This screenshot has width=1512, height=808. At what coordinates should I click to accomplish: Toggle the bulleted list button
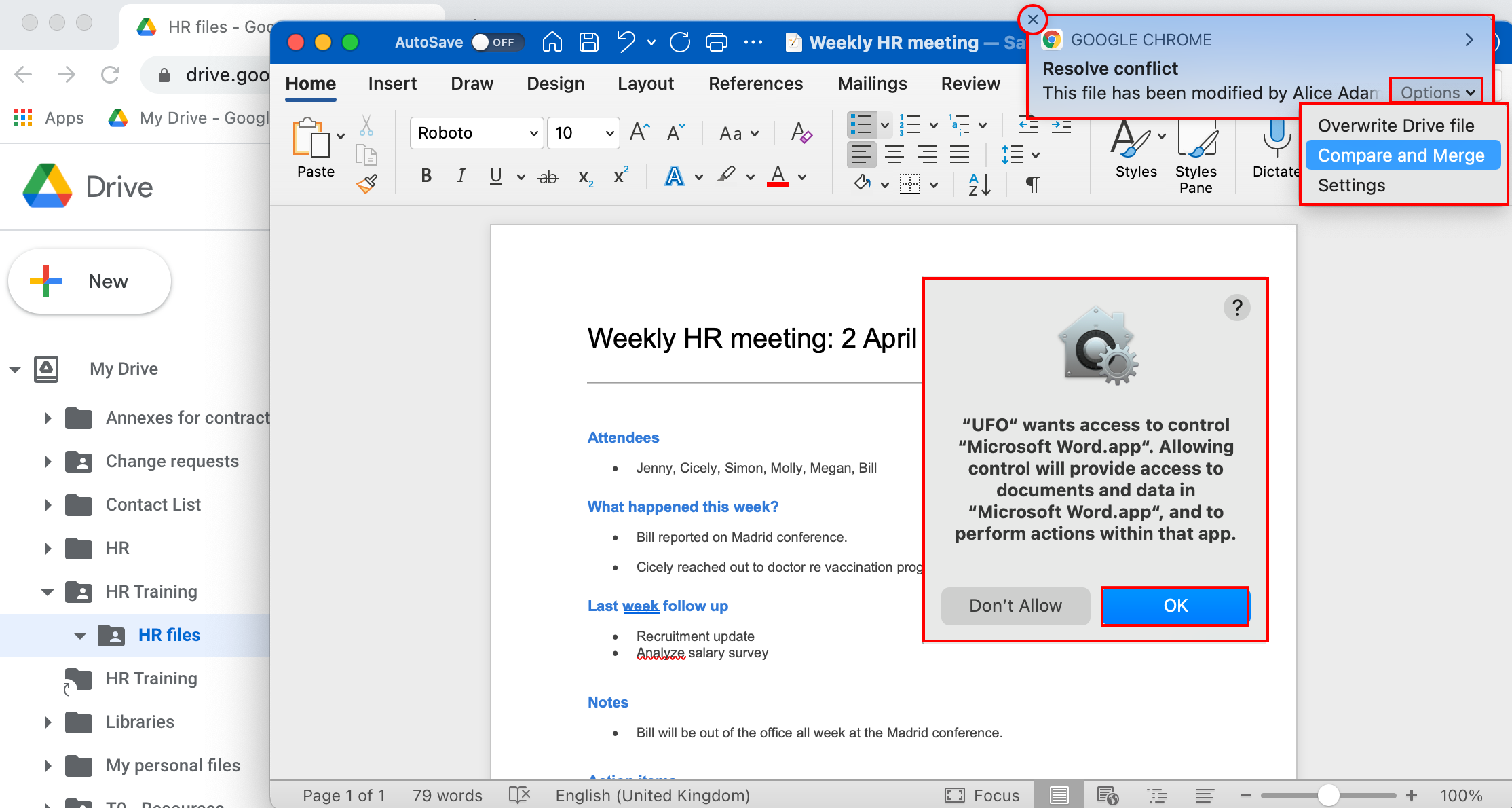(861, 125)
